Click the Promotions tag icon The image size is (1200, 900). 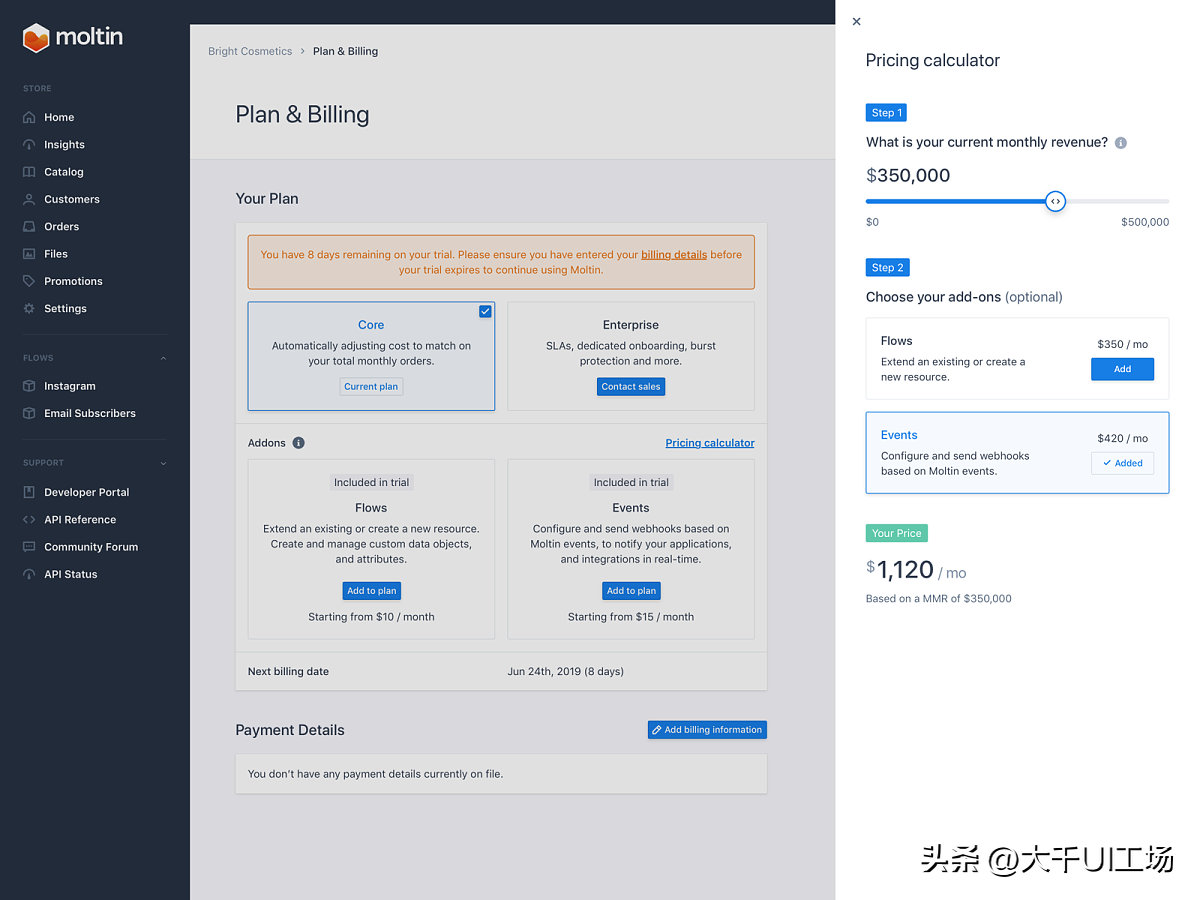click(29, 281)
